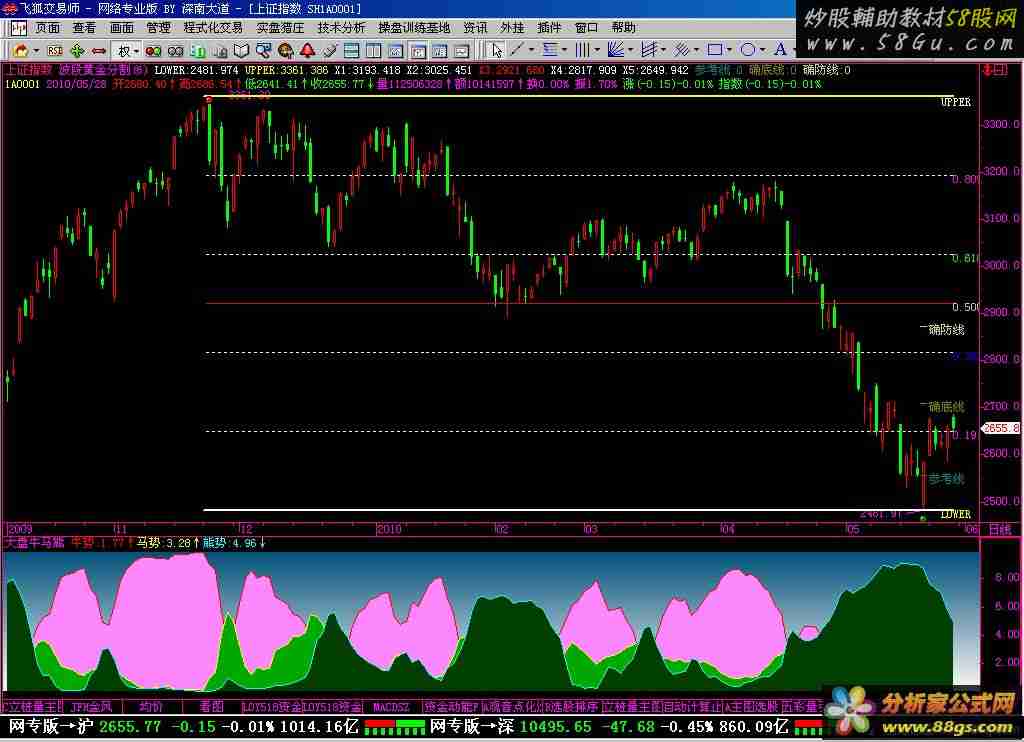
Task: Expand the line tool dropdown arrow
Action: click(x=531, y=50)
